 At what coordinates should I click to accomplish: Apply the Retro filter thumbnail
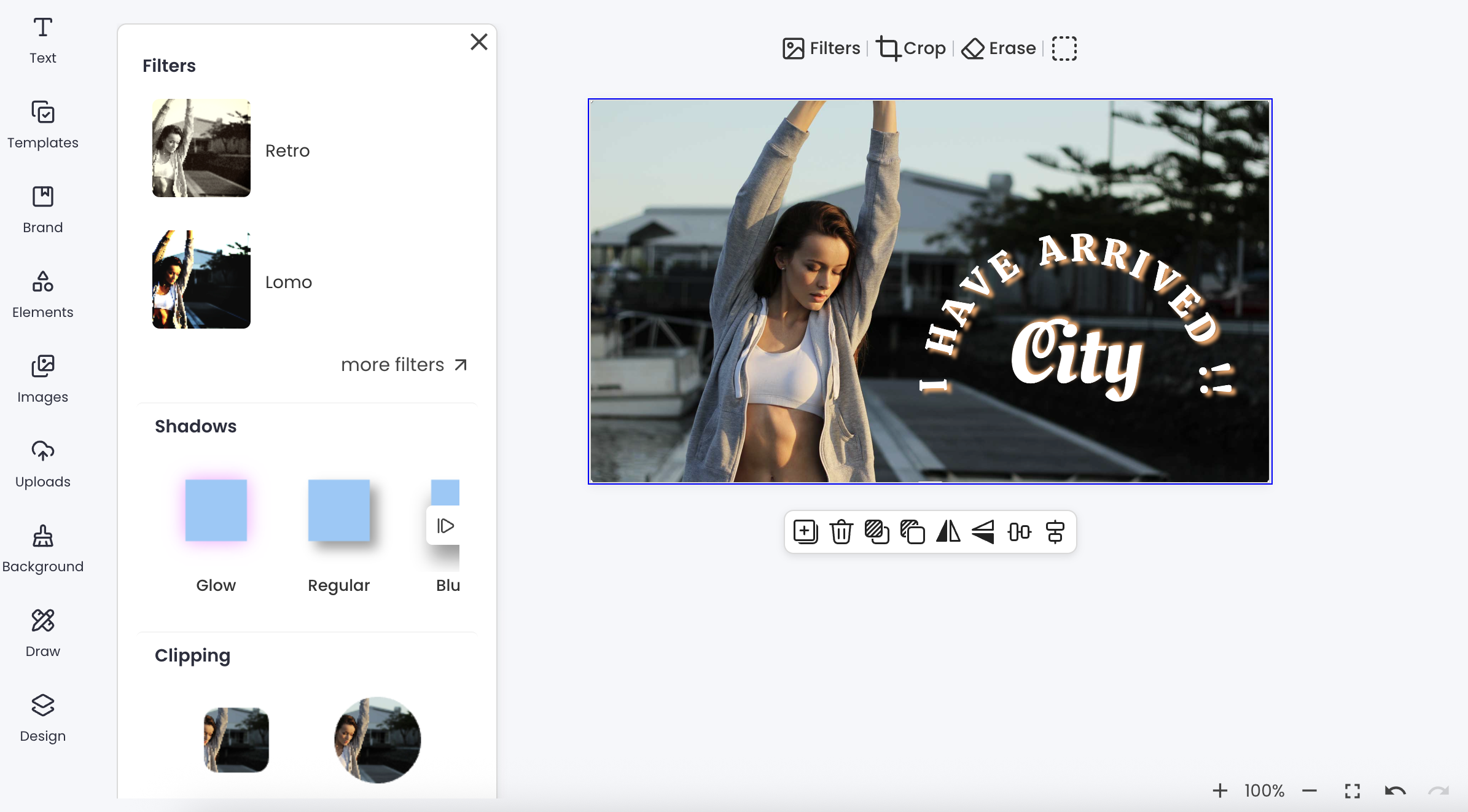tap(201, 148)
